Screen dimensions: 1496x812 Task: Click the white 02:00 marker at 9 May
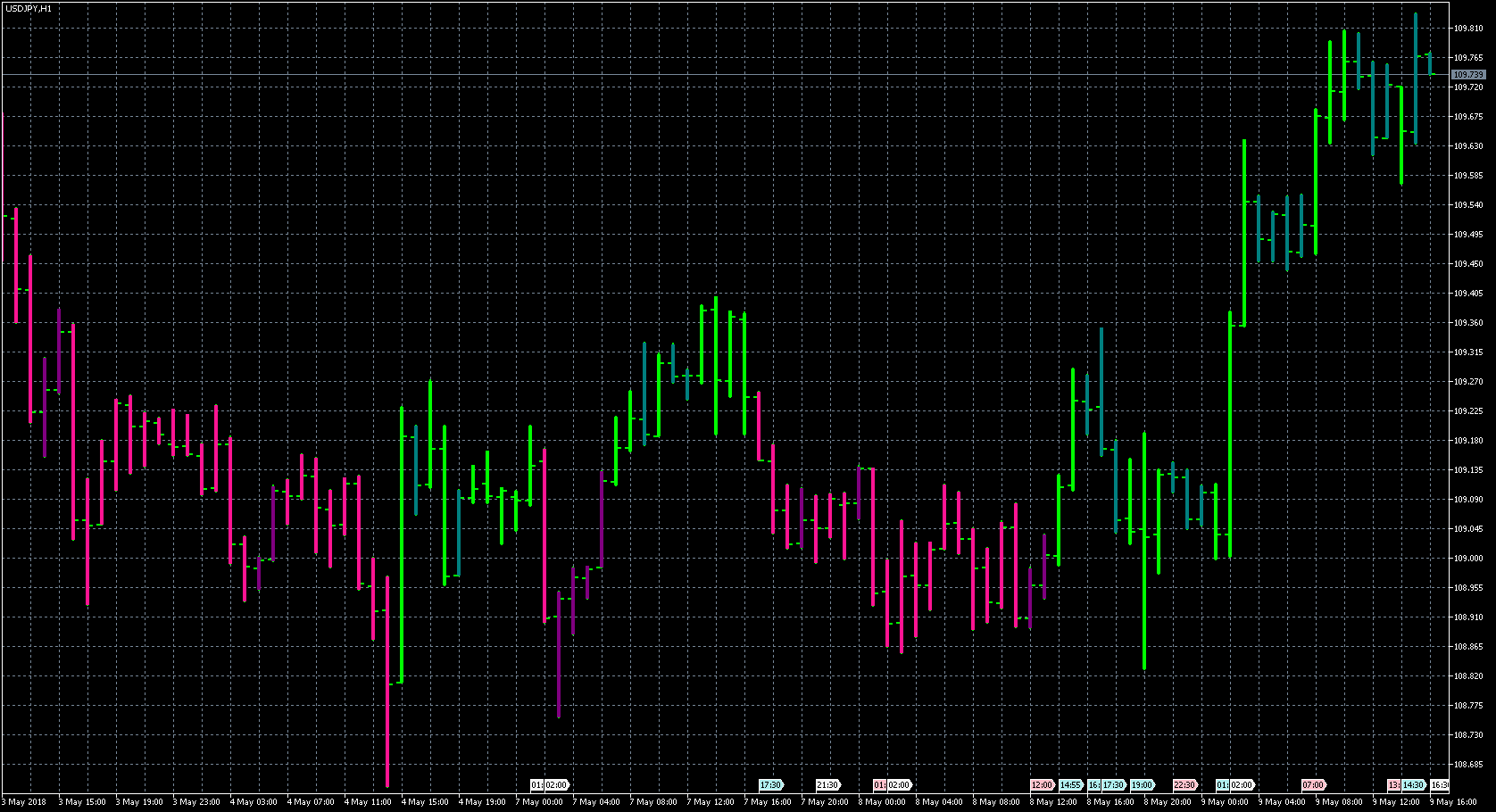pos(1242,785)
